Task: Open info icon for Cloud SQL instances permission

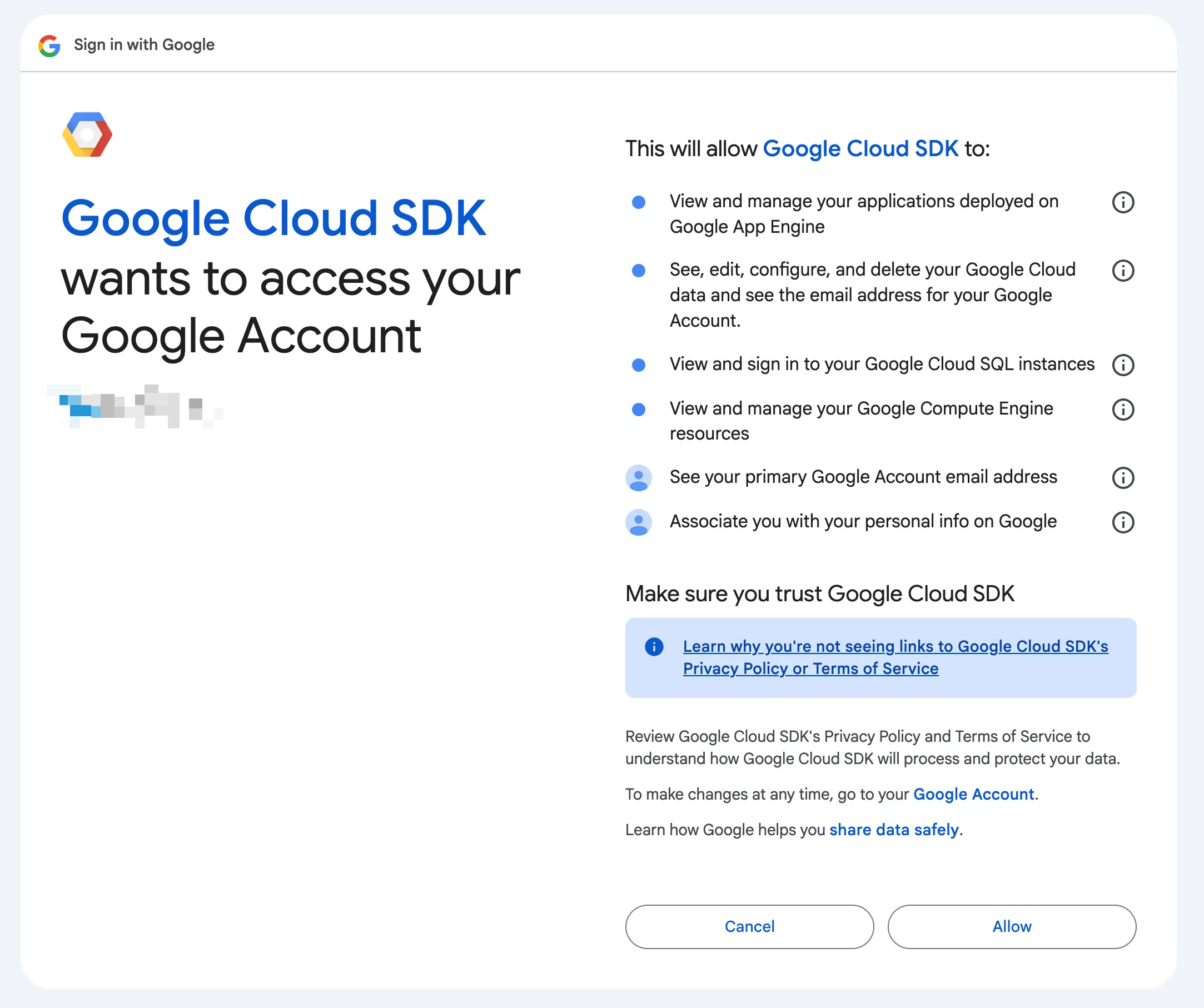Action: coord(1123,365)
